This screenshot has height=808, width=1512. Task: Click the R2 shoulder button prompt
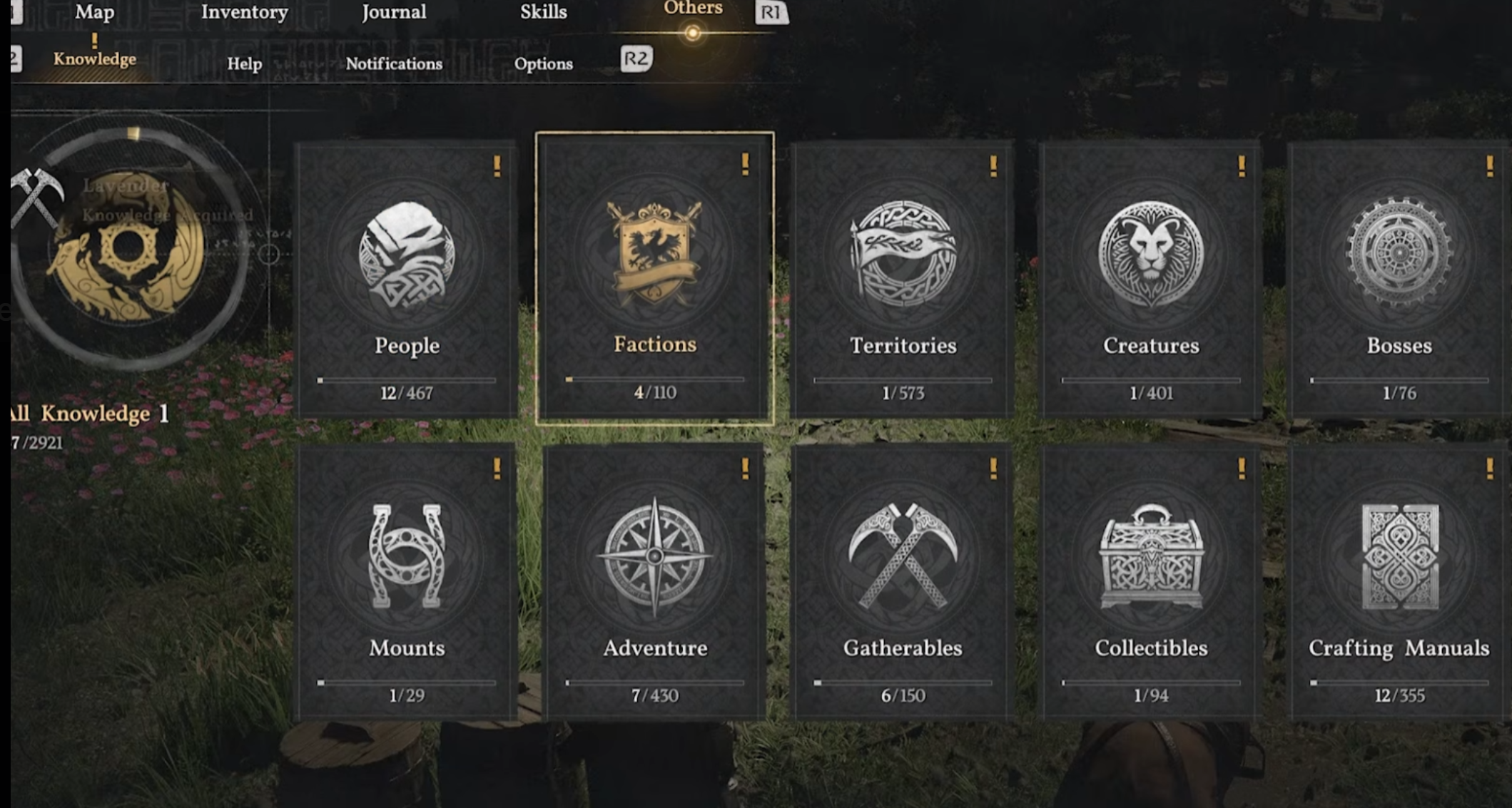click(636, 58)
